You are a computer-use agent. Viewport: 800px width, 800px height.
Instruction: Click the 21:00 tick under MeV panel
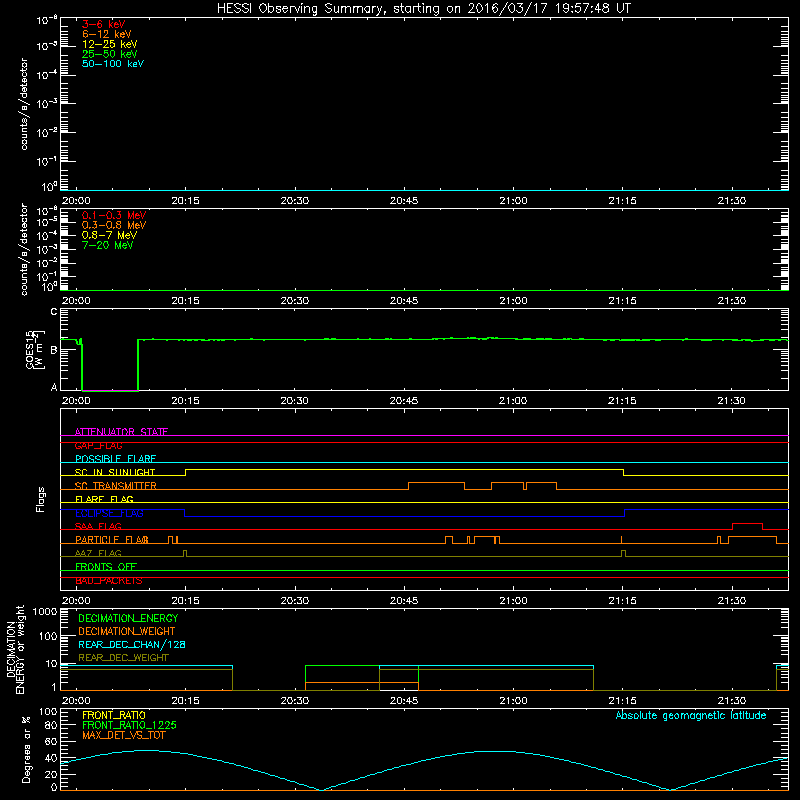pyautogui.click(x=513, y=301)
